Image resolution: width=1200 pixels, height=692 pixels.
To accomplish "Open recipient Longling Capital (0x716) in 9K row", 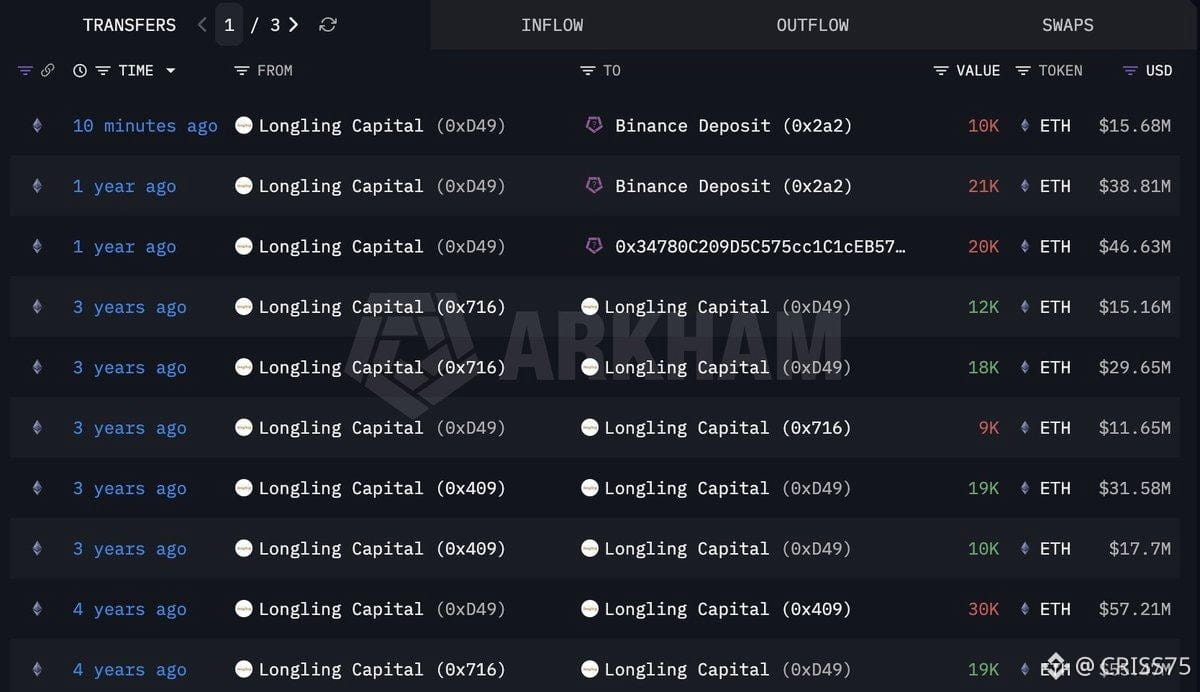I will 728,428.
